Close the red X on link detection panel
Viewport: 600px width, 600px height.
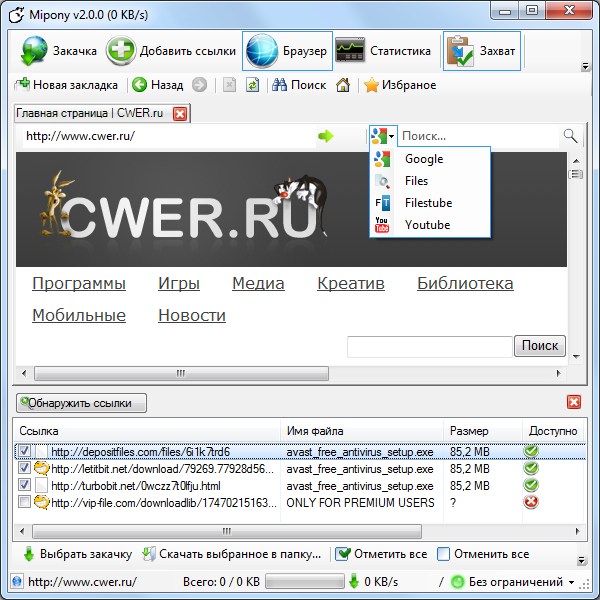pyautogui.click(x=573, y=402)
